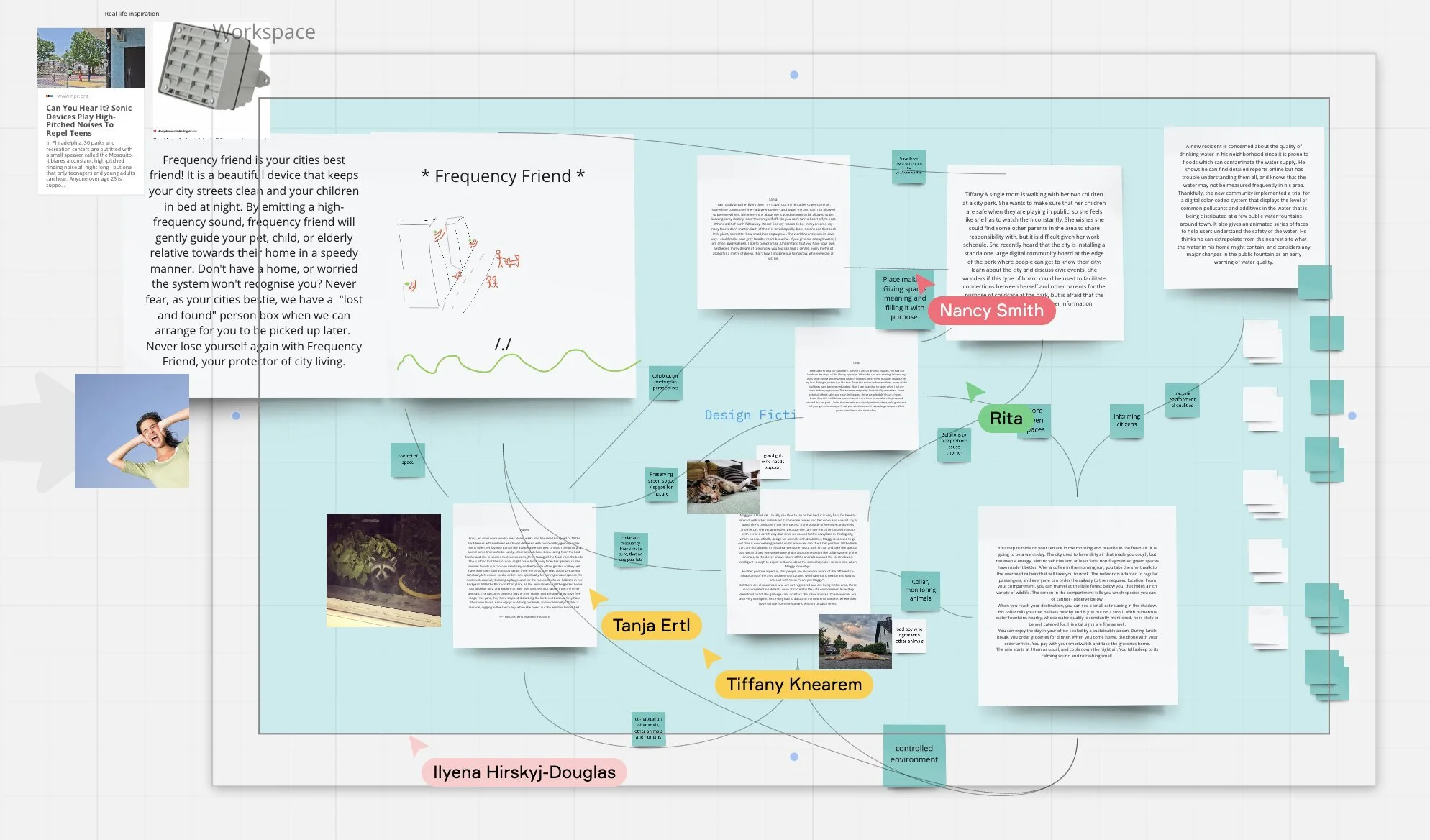
Task: Click the 'Collar, monitoring animals' sticky note
Action: coord(921,591)
